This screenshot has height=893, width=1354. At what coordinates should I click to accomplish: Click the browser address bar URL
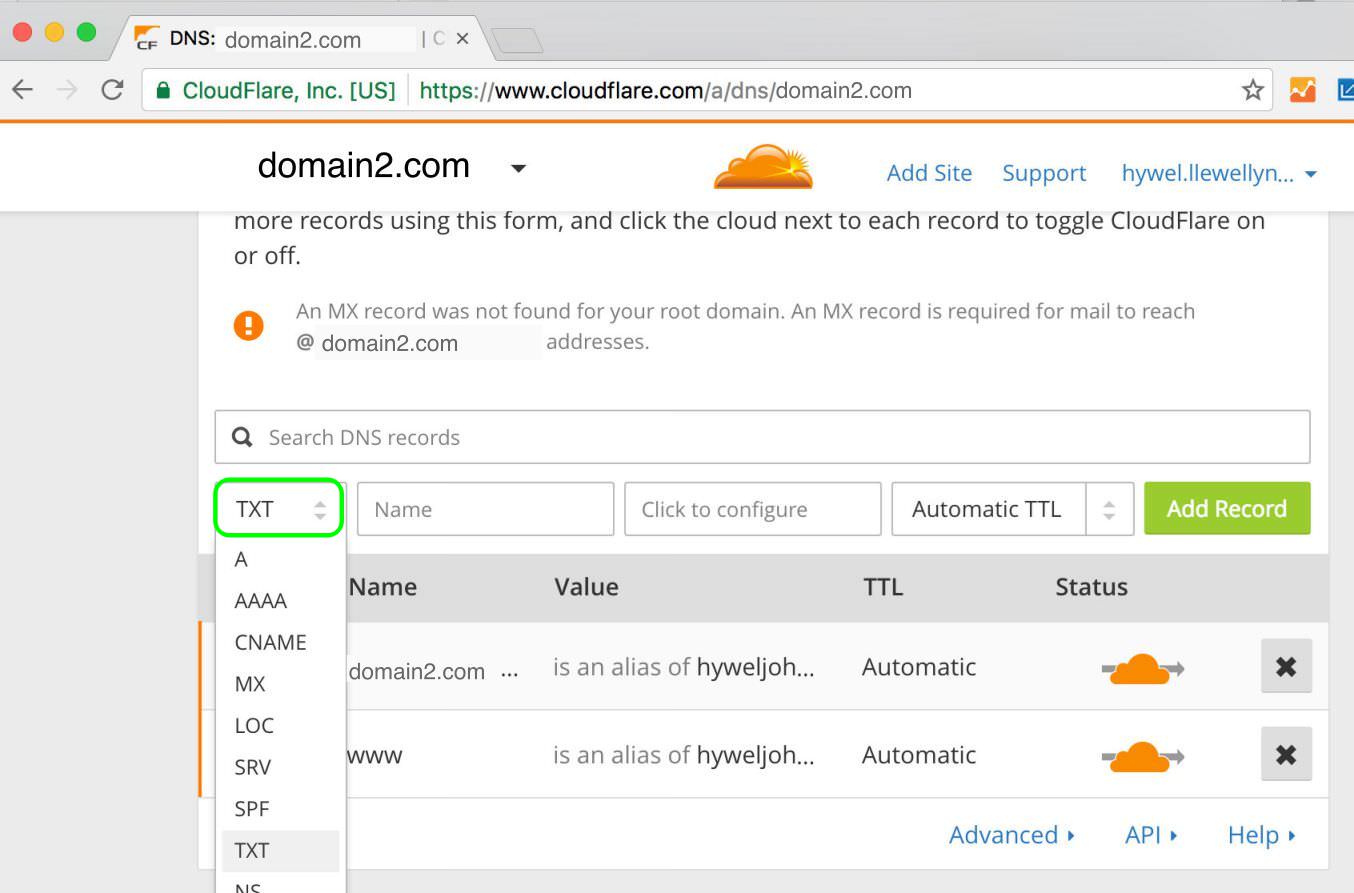665,91
